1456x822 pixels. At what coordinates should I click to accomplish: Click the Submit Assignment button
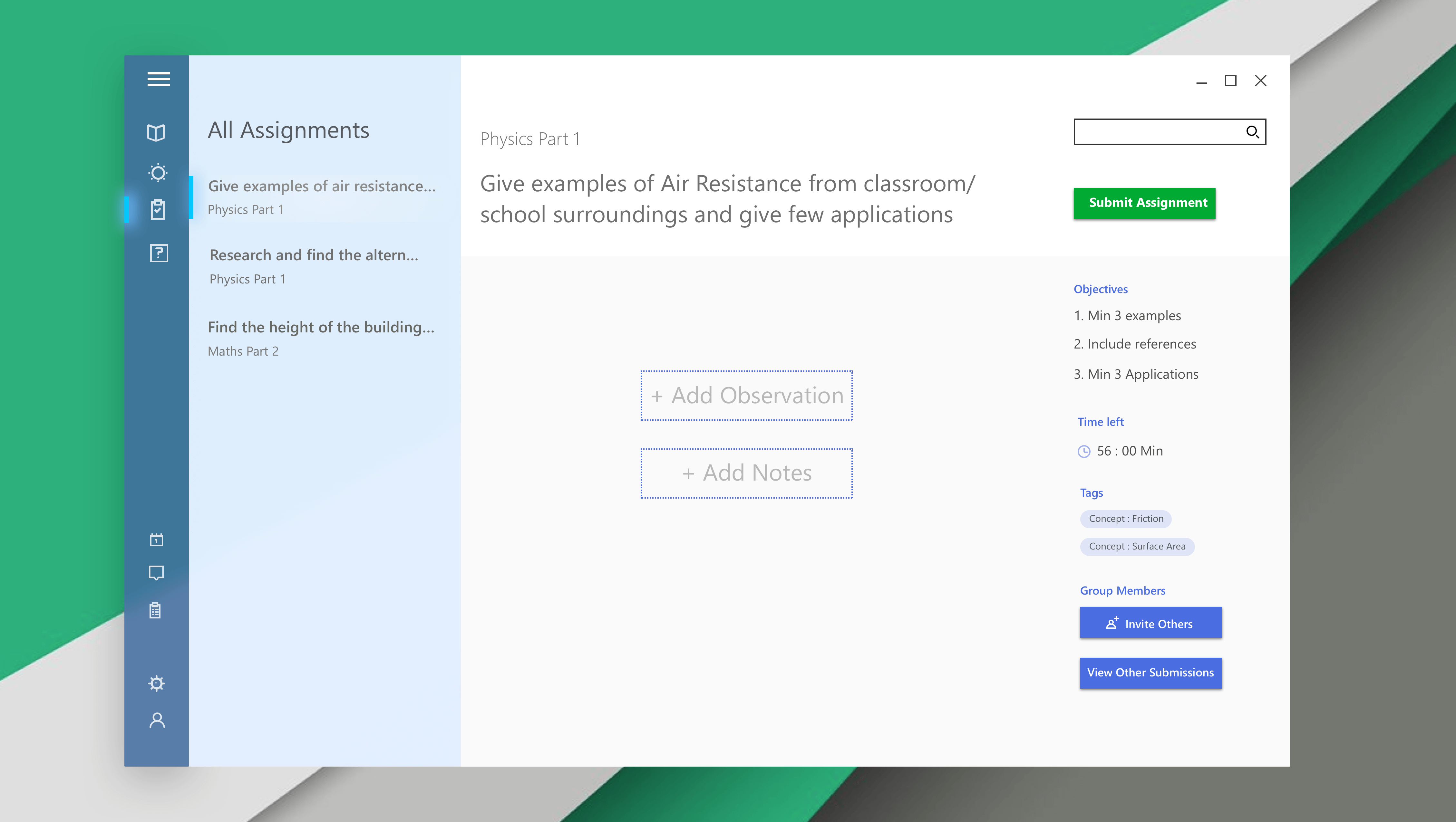pos(1144,203)
